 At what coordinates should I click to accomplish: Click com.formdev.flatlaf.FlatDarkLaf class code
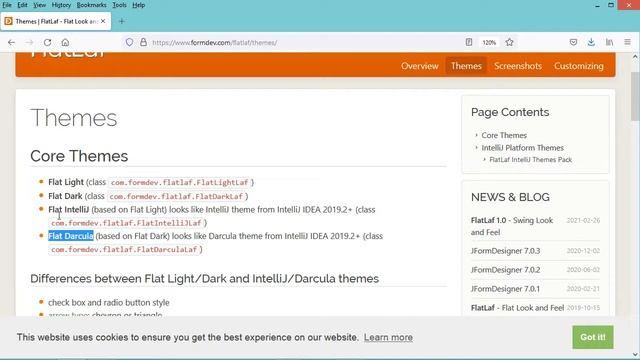click(176, 196)
